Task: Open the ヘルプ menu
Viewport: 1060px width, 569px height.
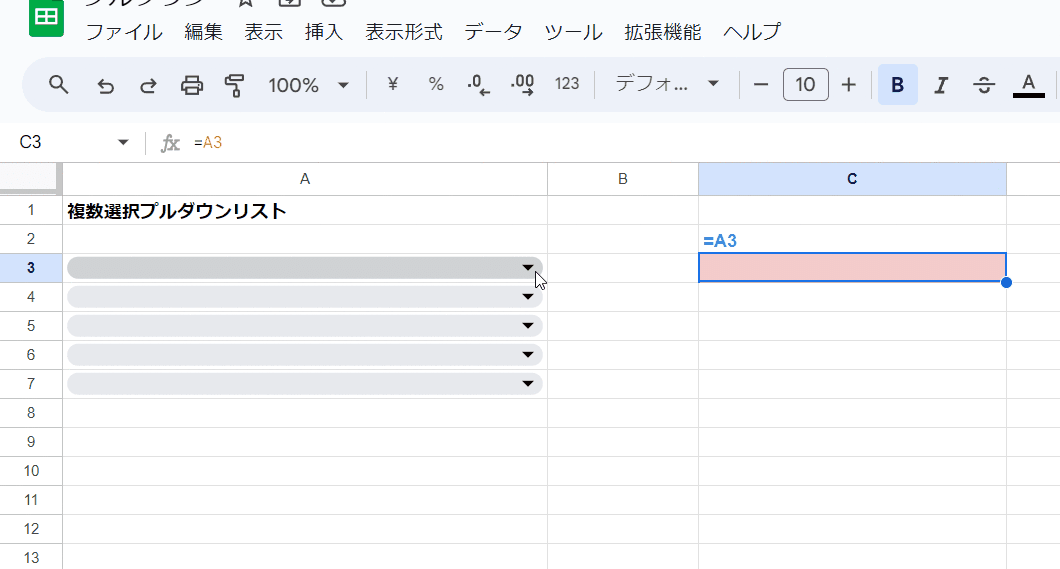Action: (x=752, y=32)
